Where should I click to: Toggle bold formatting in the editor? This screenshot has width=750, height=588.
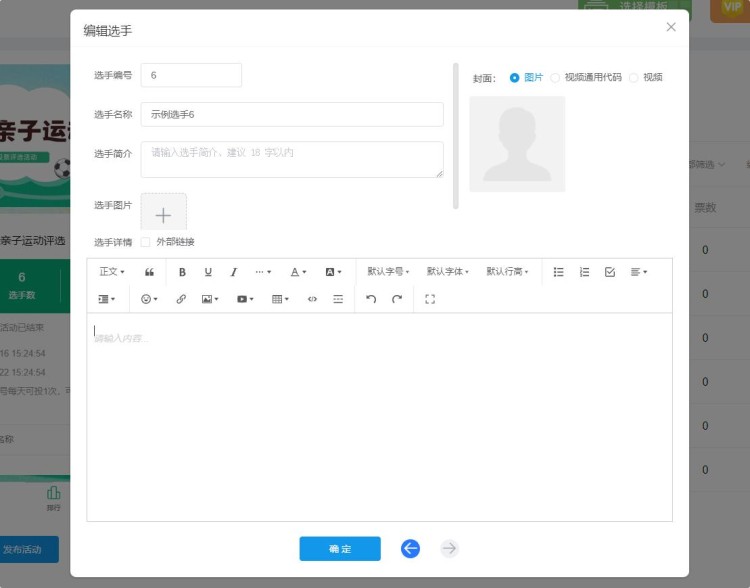tap(182, 272)
